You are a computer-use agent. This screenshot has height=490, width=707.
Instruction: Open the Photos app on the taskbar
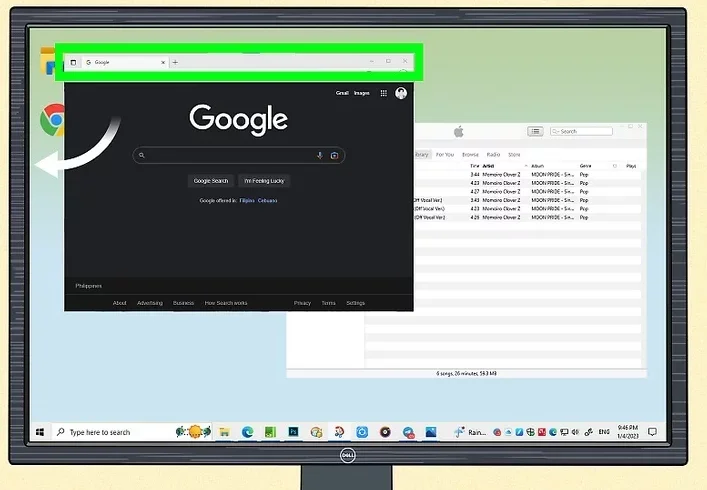pyautogui.click(x=431, y=432)
